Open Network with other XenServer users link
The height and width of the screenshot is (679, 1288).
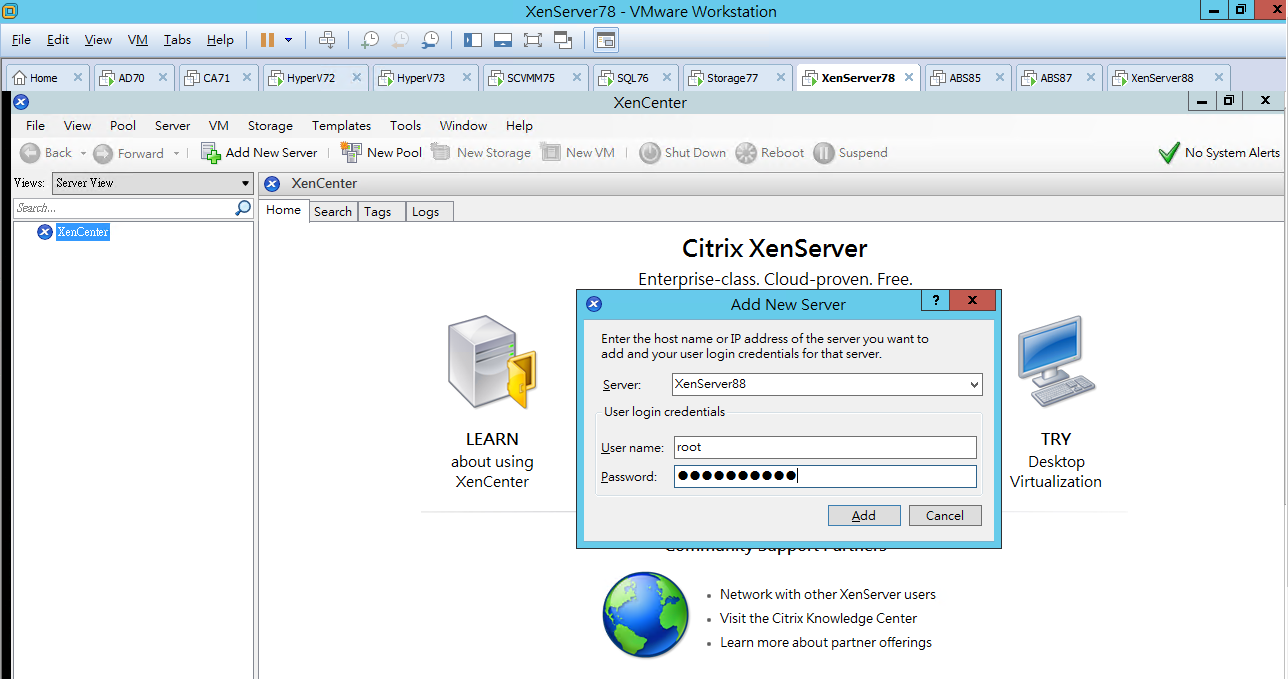click(828, 594)
